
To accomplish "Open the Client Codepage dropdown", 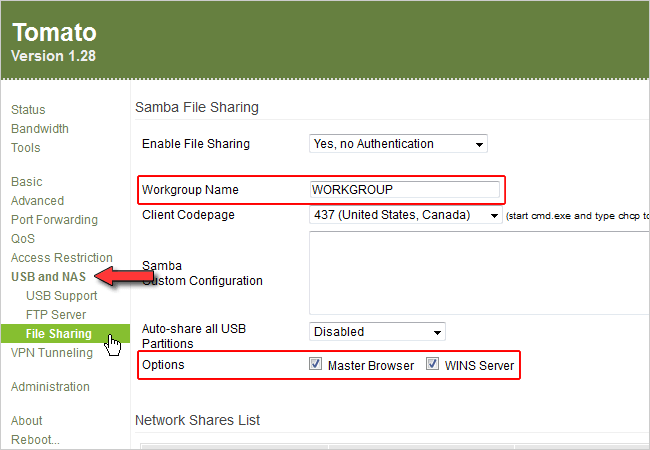I will 405,215.
